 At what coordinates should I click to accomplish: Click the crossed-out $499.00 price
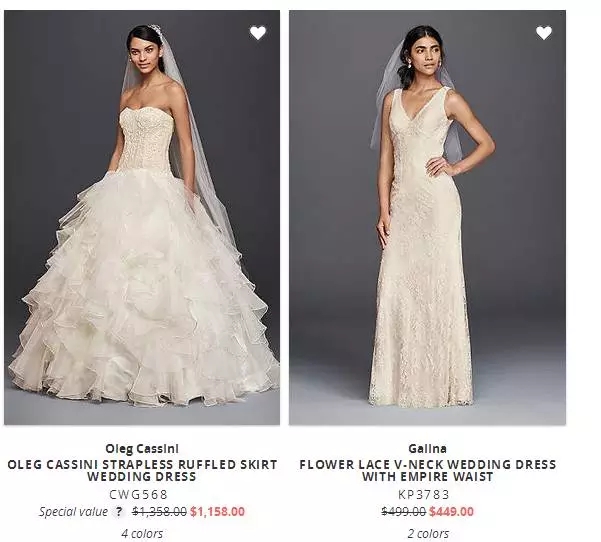(404, 512)
